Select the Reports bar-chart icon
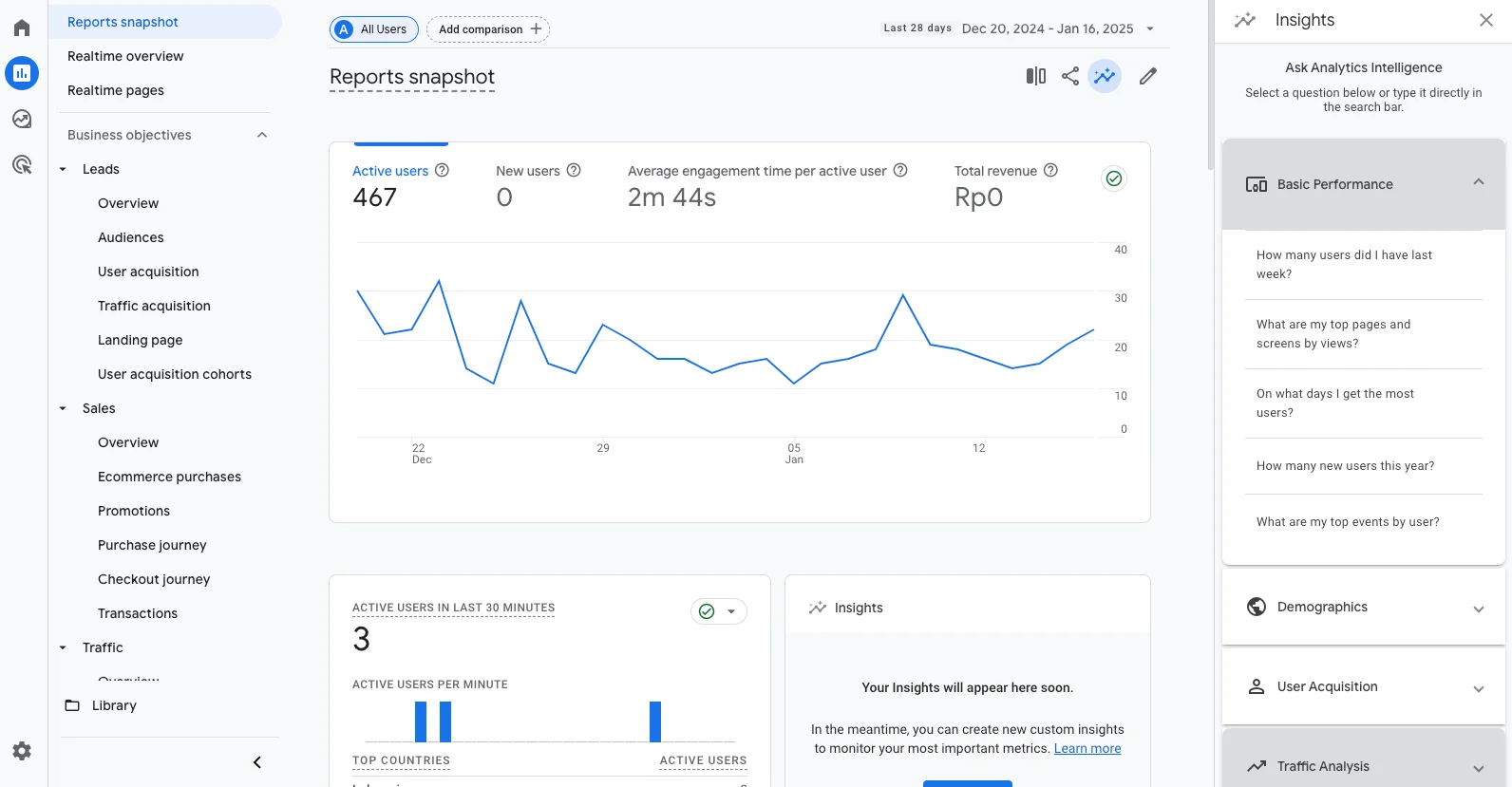Screen dimensions: 1512x787 tap(22, 73)
